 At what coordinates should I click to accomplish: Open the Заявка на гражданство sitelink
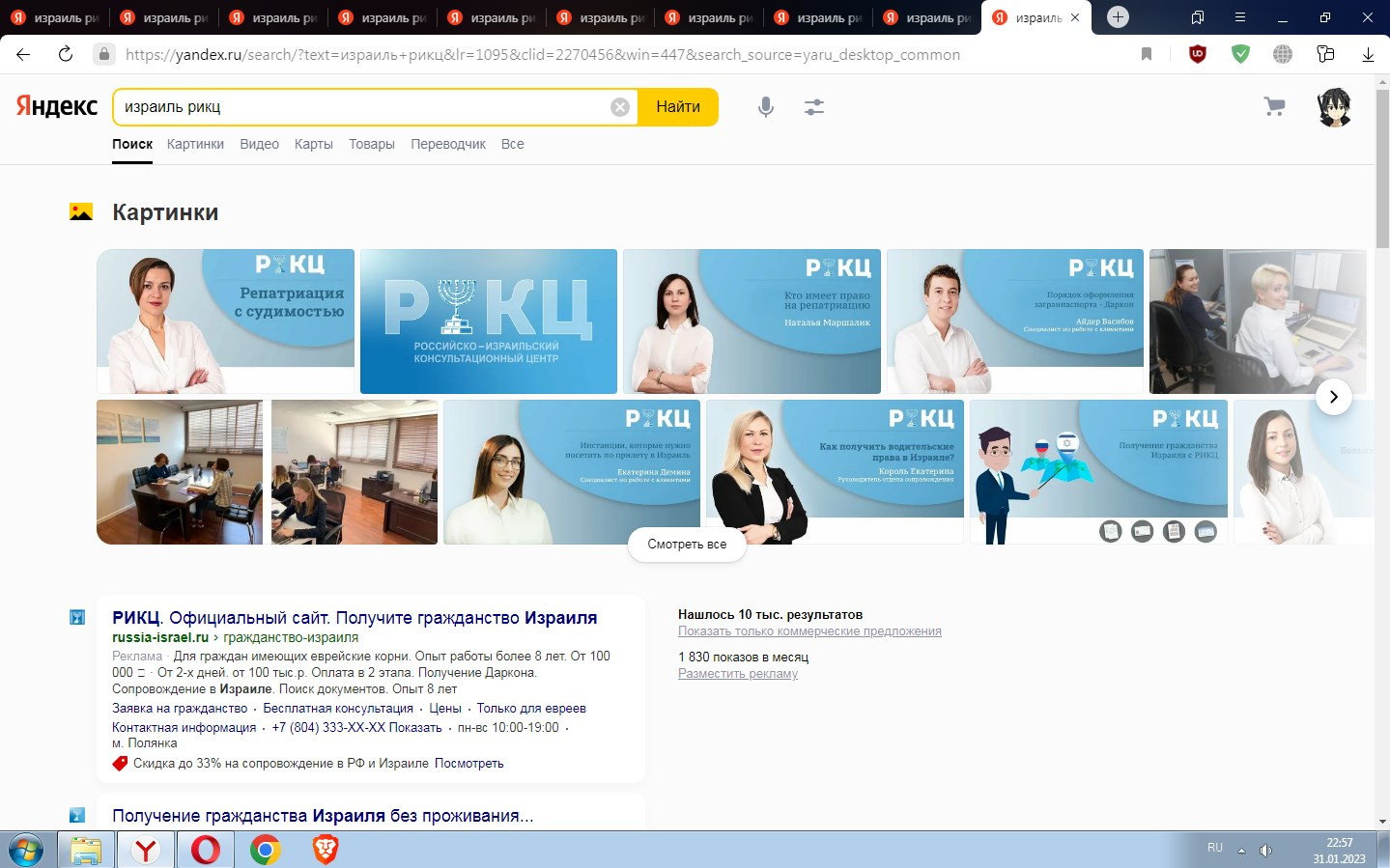point(180,708)
